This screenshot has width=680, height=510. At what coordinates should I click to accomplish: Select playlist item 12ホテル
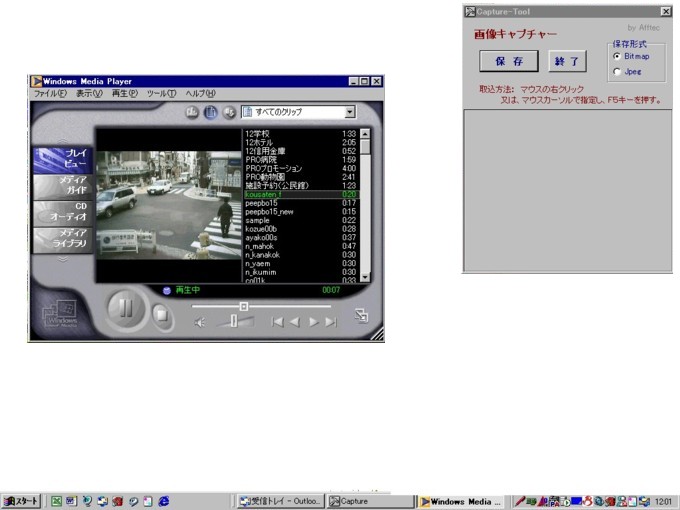(x=301, y=142)
